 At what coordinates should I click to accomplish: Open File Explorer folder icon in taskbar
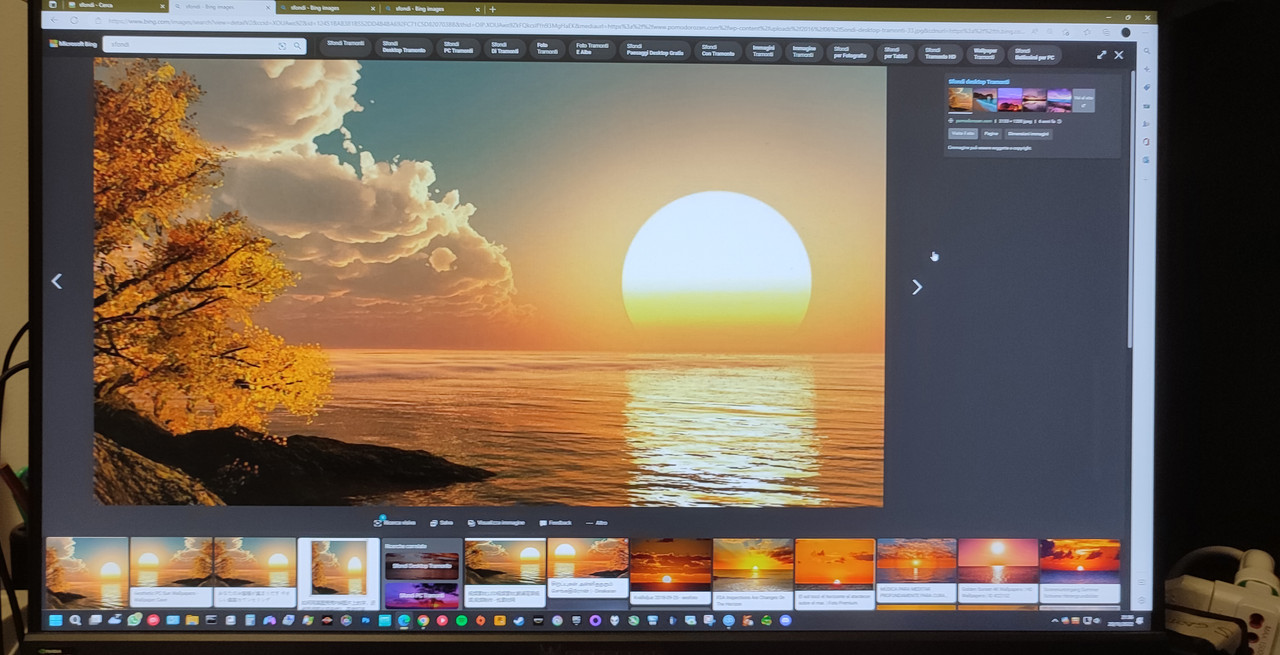192,620
